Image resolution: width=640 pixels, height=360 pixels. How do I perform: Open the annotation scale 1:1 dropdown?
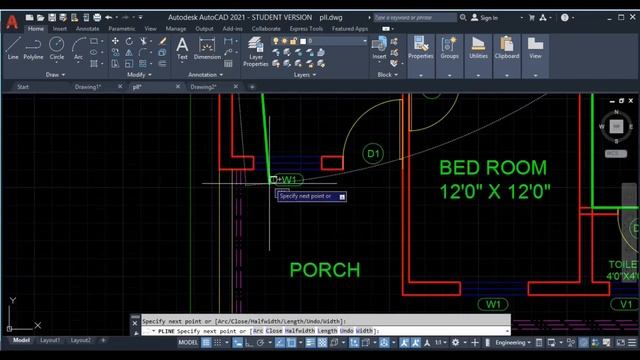click(x=440, y=342)
